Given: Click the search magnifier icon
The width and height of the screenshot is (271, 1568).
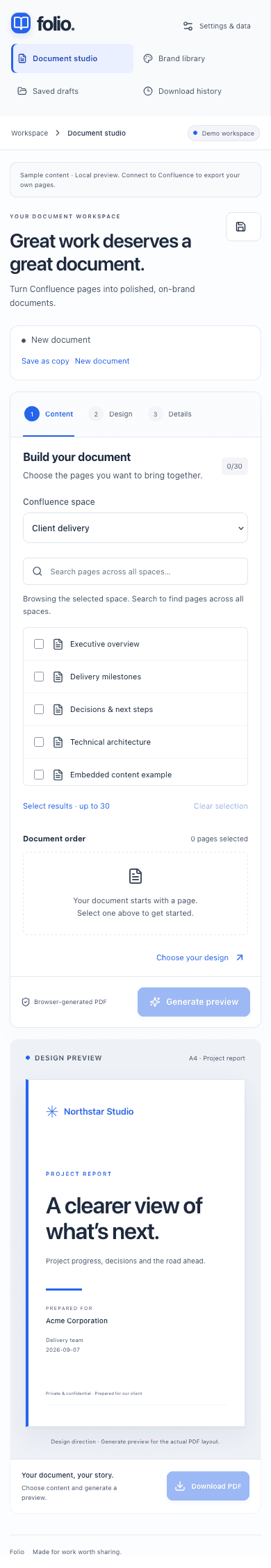Looking at the screenshot, I should [38, 572].
